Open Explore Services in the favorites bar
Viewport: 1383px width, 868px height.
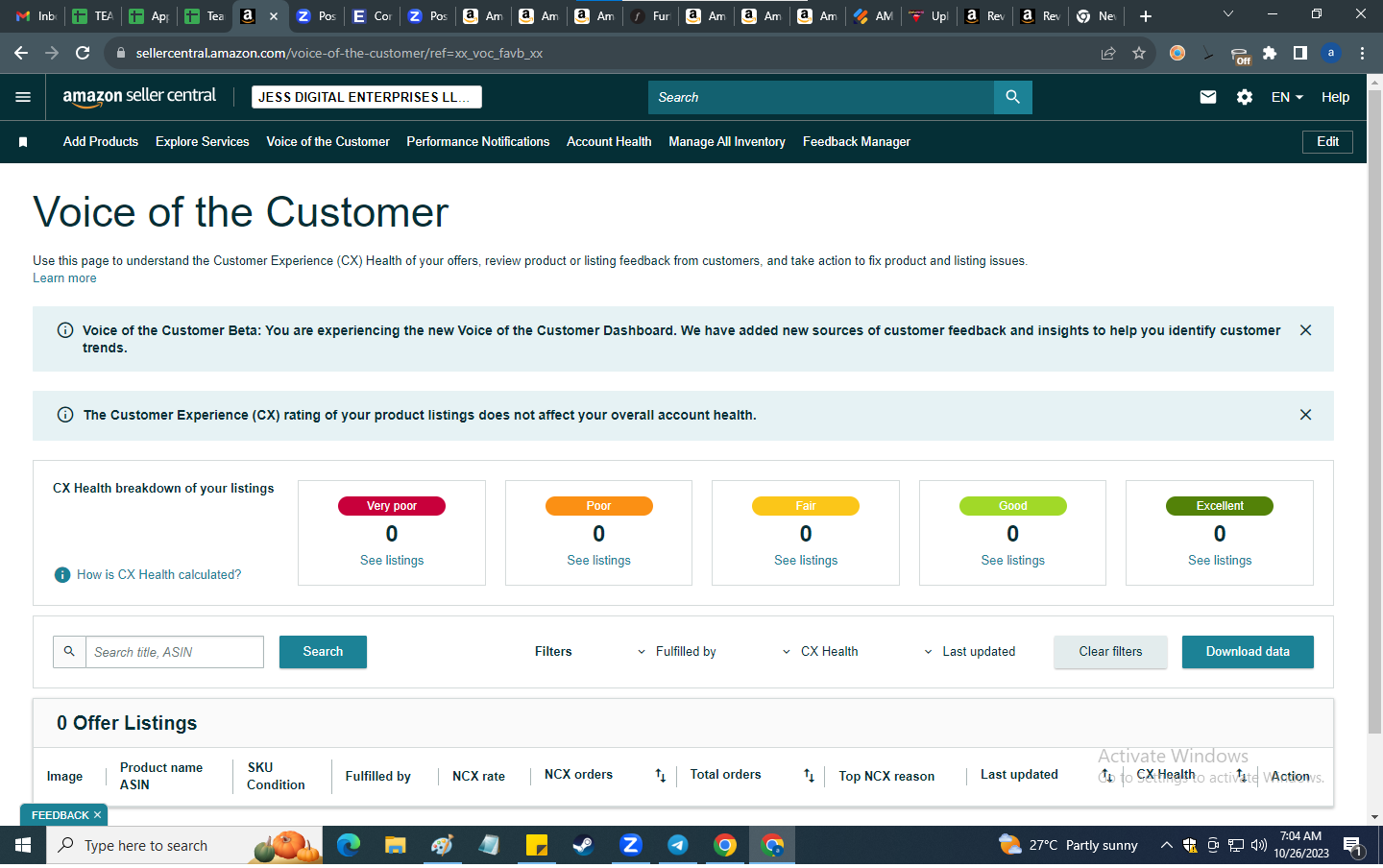pyautogui.click(x=203, y=142)
